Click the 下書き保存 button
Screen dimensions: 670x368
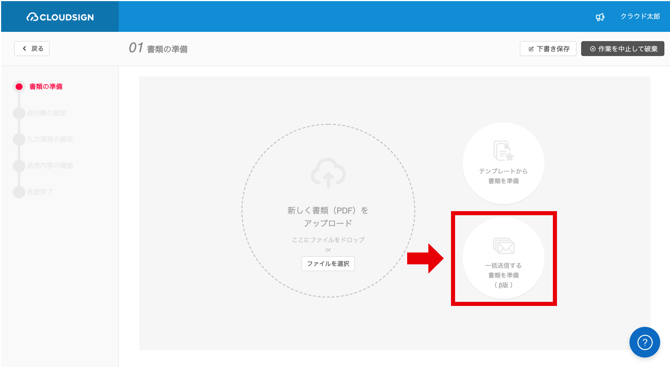548,49
